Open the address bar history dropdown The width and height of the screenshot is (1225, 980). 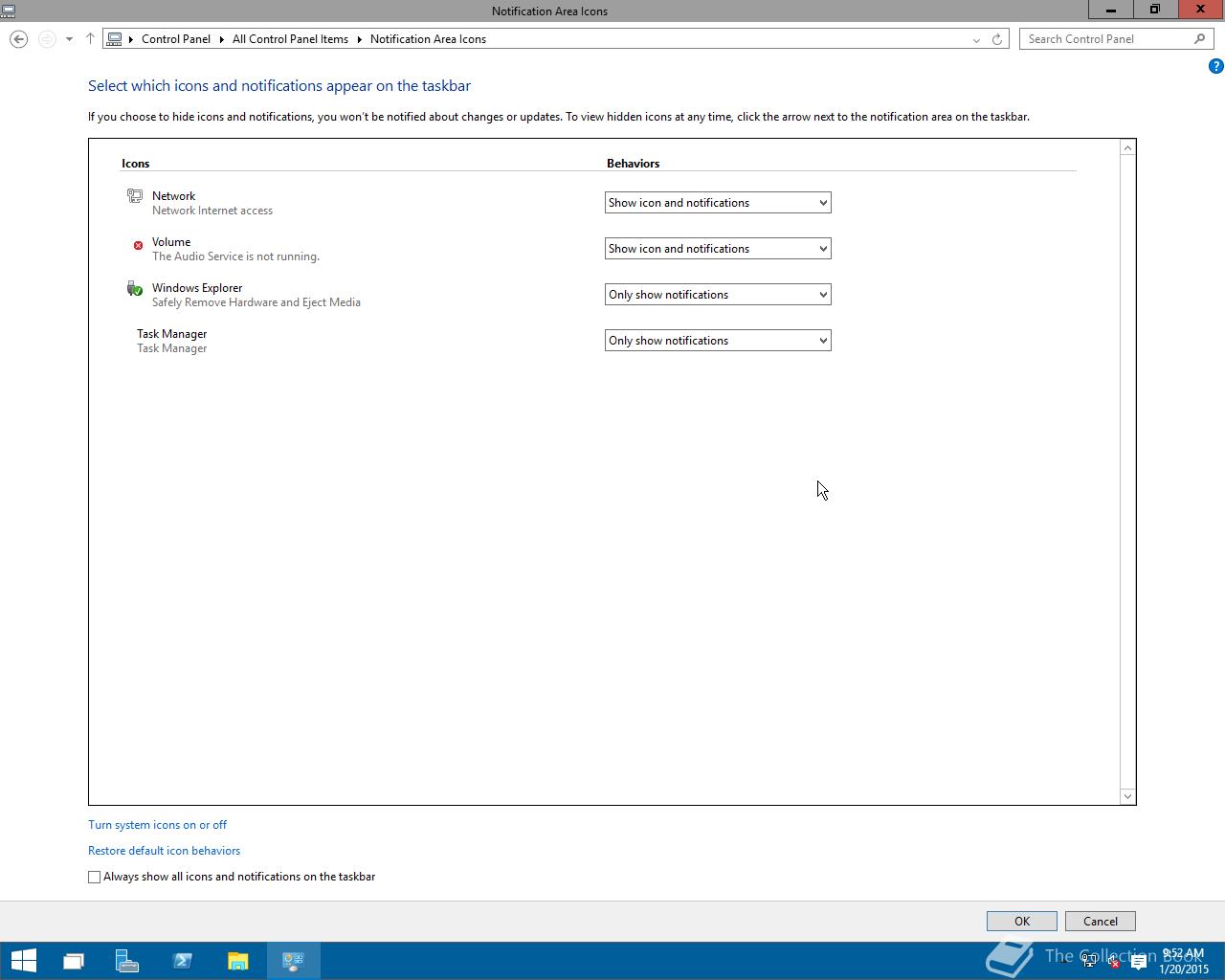976,39
